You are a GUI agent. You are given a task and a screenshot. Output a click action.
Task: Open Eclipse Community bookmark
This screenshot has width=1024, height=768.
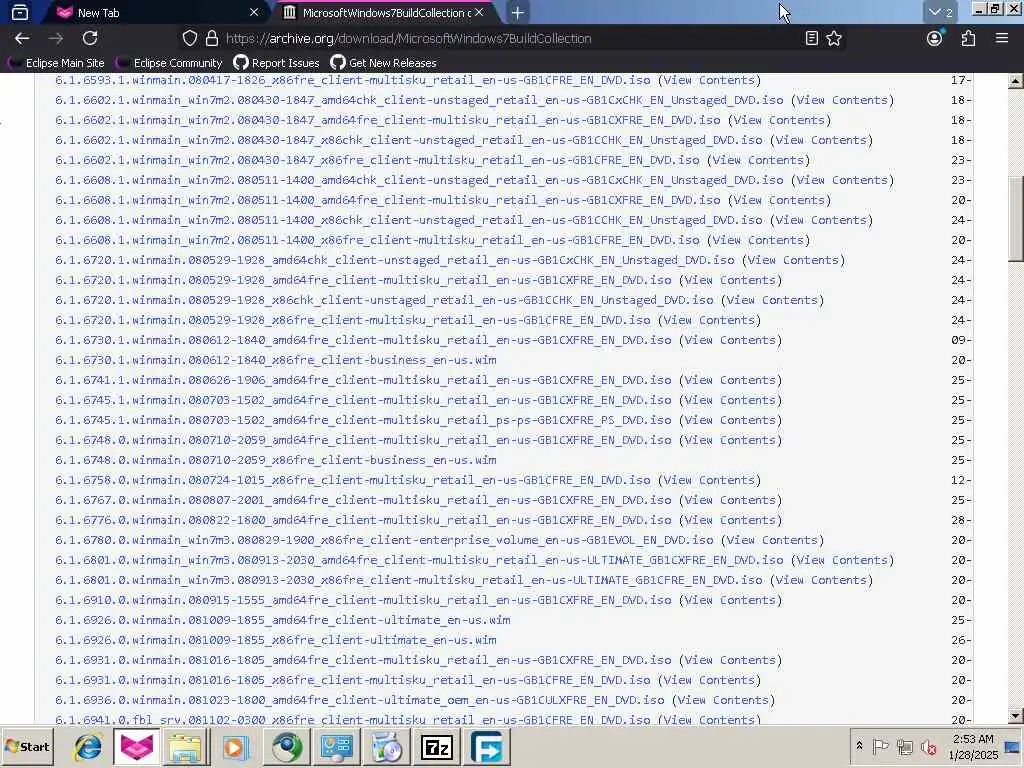coord(169,63)
